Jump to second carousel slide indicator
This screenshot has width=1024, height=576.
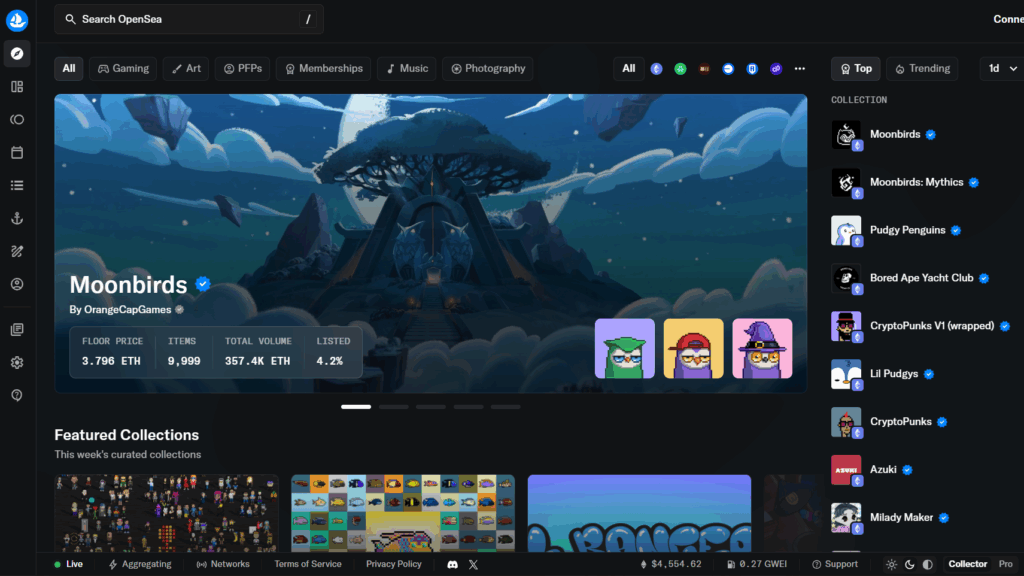click(x=393, y=407)
